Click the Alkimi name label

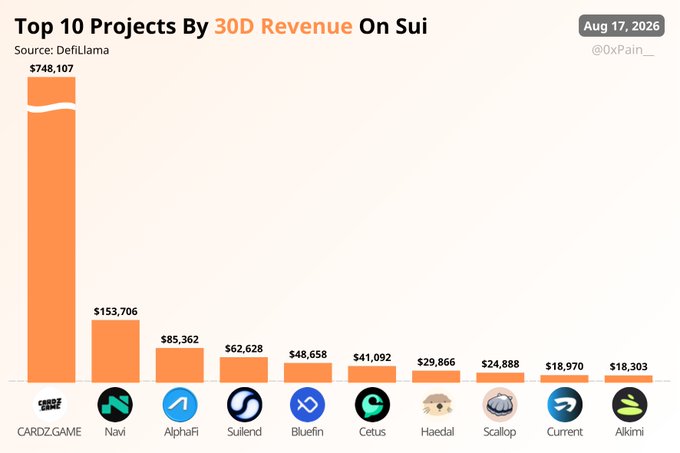[x=629, y=432]
